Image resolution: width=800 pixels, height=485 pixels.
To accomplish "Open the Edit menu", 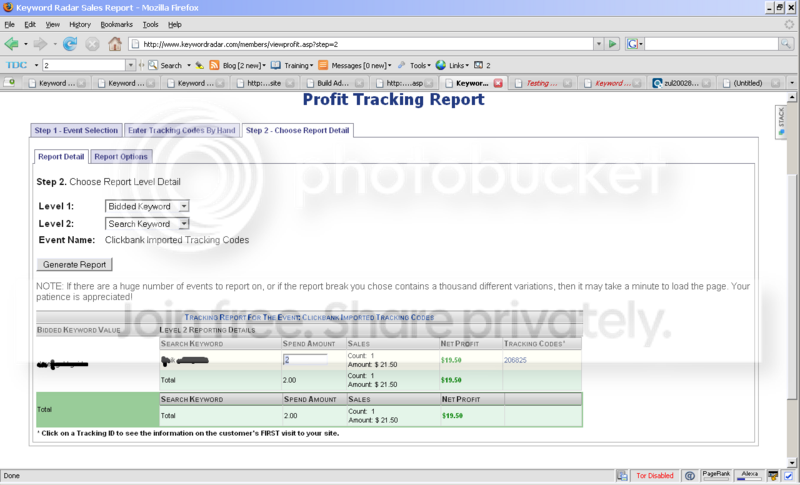I will (30, 24).
